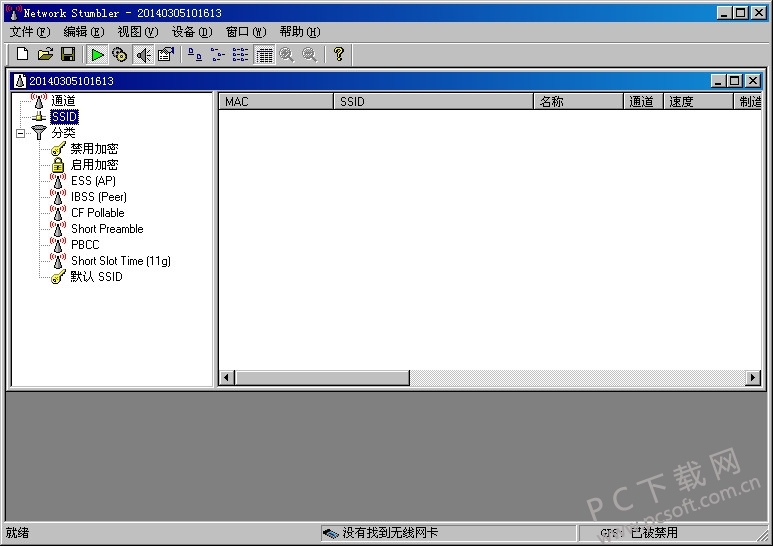Select Short Slot Time (11g) filter
The height and width of the screenshot is (546, 773).
(121, 261)
